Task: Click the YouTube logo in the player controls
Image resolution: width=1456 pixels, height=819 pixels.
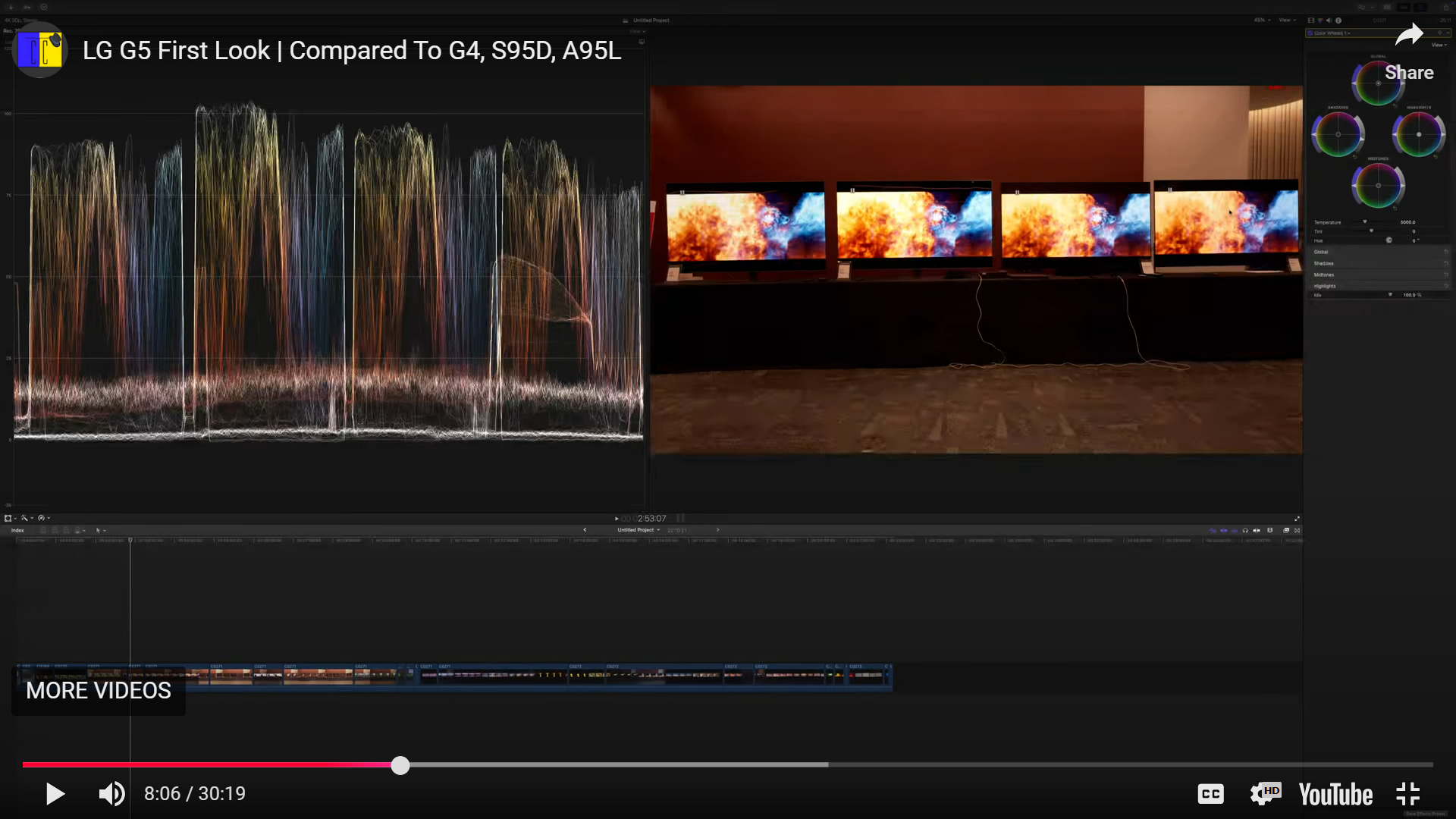Action: coord(1335,794)
